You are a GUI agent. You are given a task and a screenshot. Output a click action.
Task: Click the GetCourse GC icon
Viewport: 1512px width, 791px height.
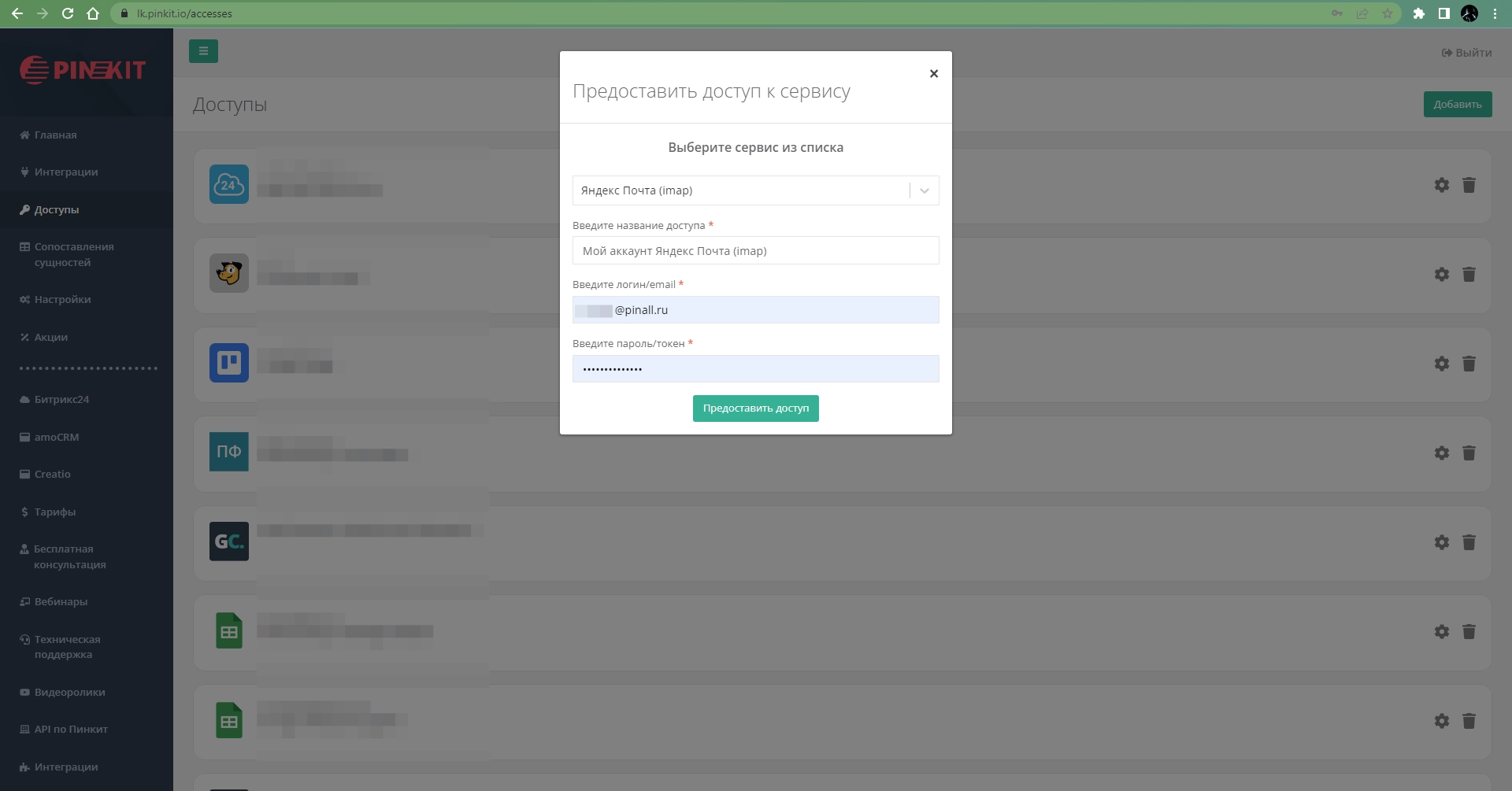[x=229, y=542]
